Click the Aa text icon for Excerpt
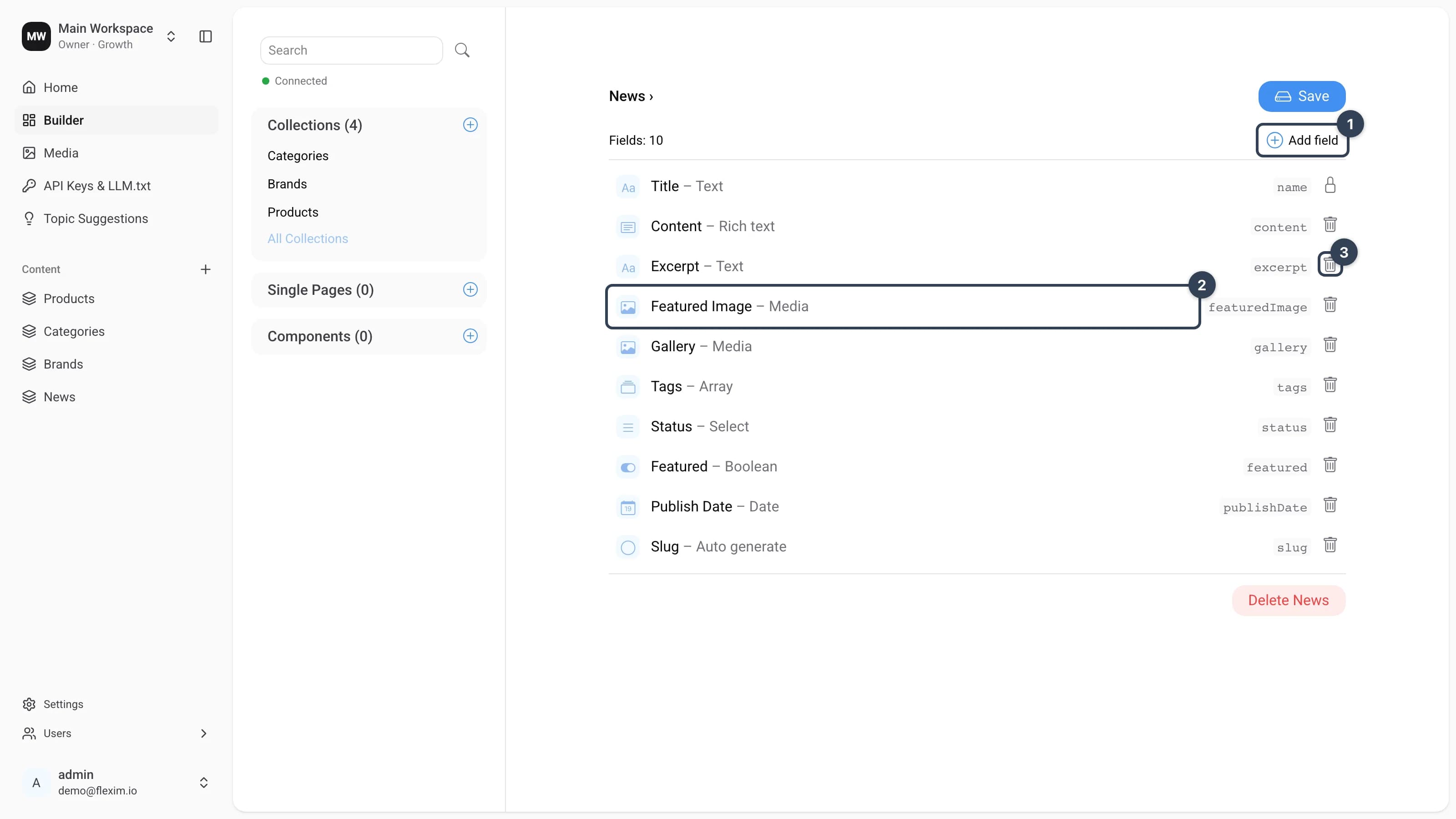1456x819 pixels. 628,268
